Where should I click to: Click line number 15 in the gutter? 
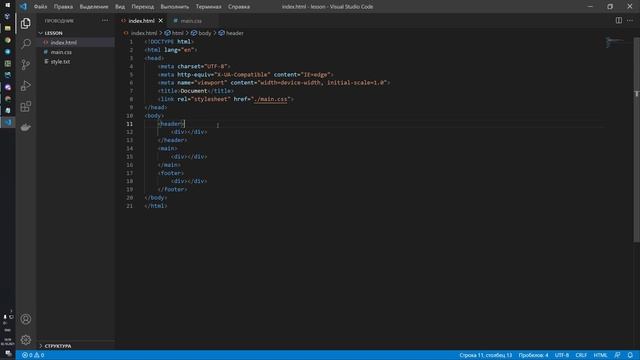pos(129,157)
